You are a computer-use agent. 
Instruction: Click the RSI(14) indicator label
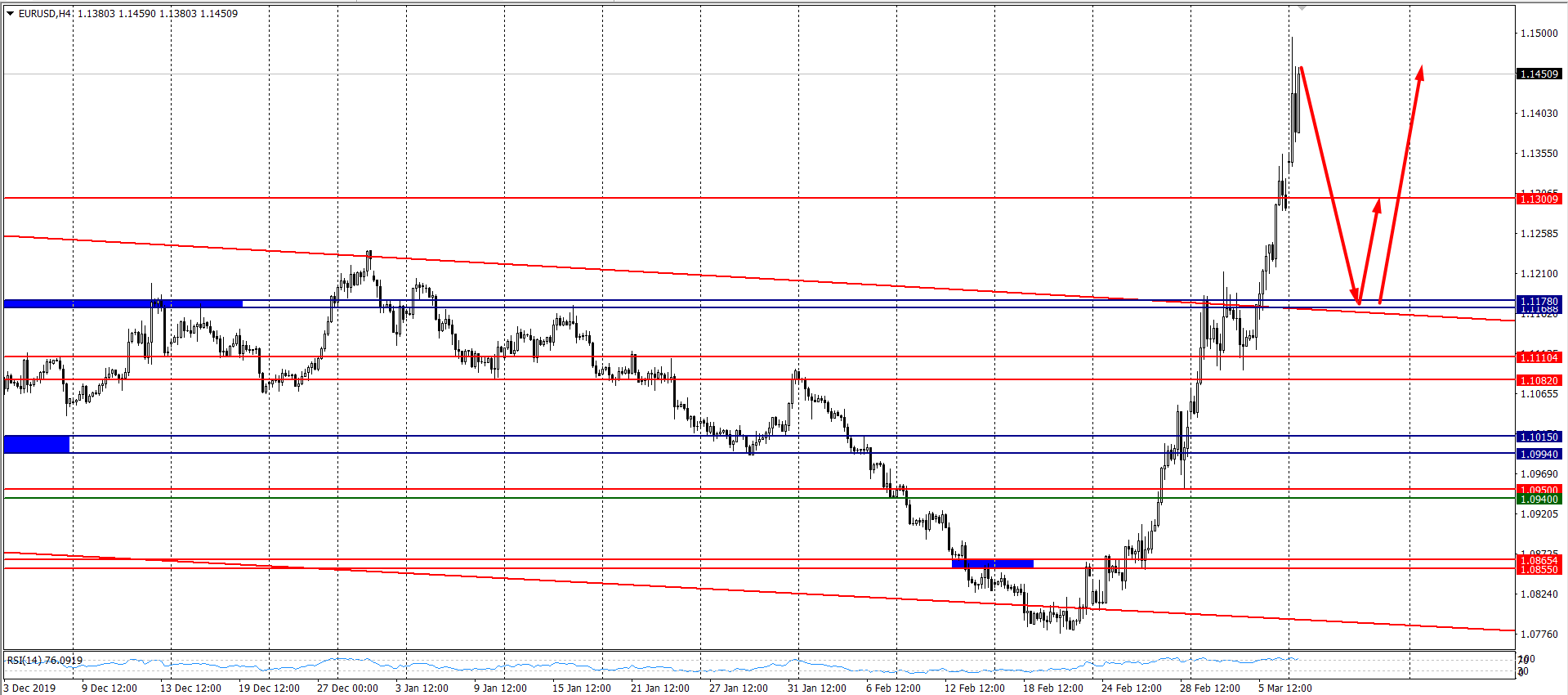(x=45, y=661)
